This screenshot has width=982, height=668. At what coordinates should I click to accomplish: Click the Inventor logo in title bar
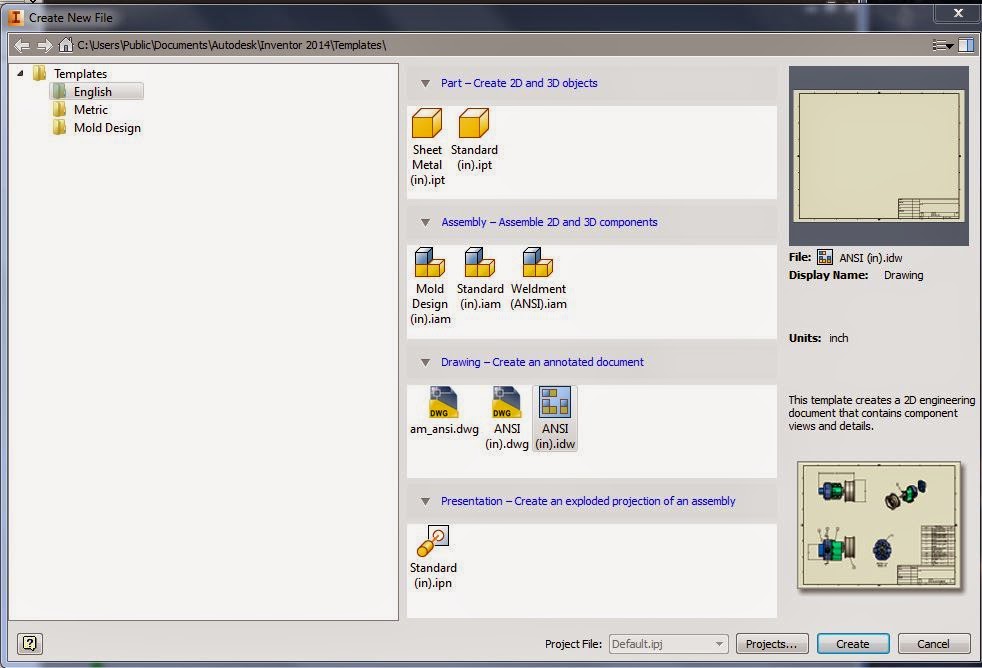click(x=16, y=18)
